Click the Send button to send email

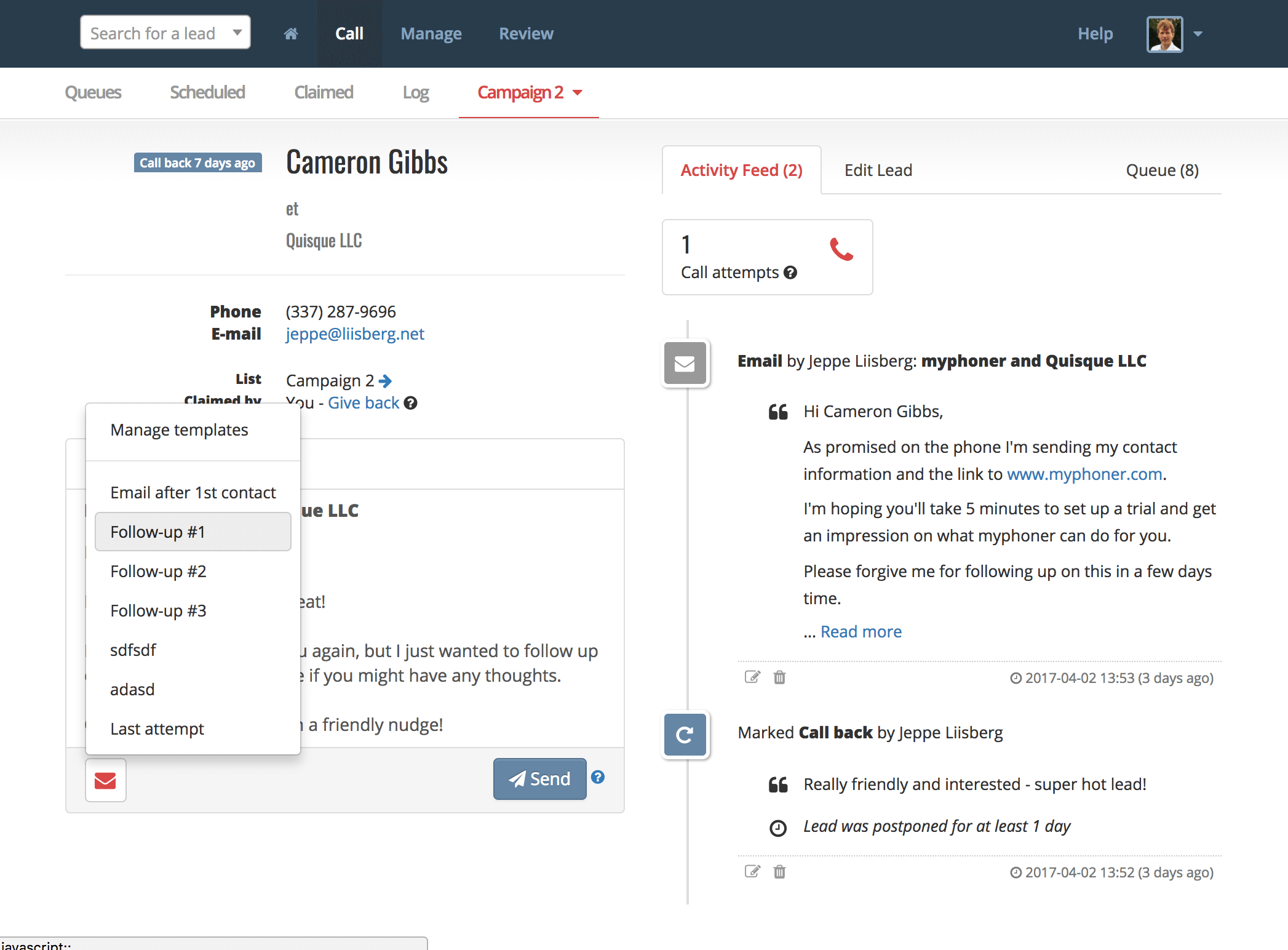click(x=538, y=778)
